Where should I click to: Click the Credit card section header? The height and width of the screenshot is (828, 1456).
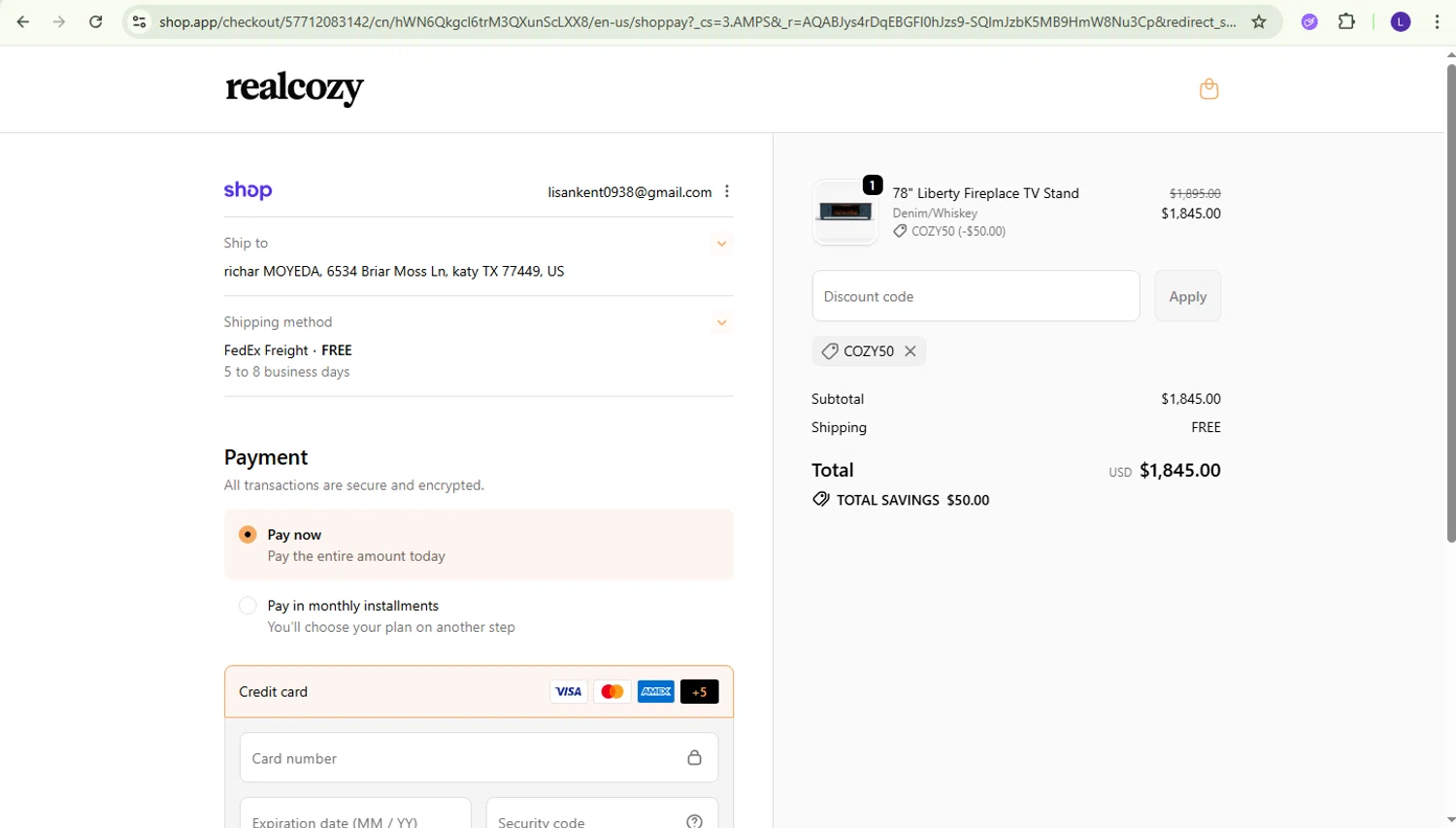click(479, 691)
